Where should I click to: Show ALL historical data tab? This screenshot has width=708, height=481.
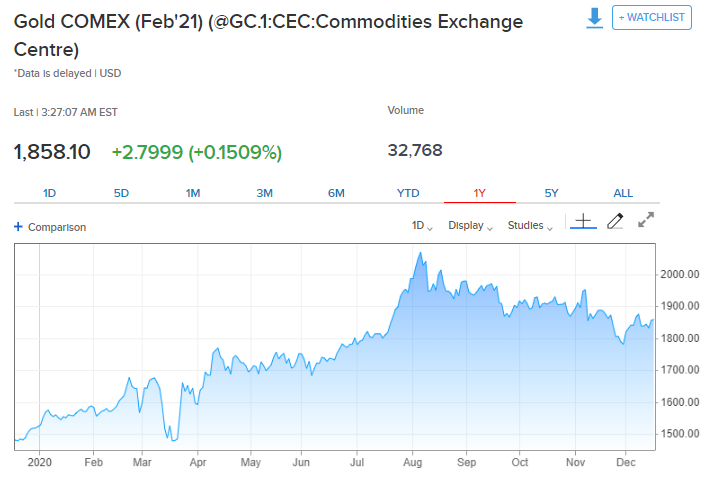(x=623, y=193)
